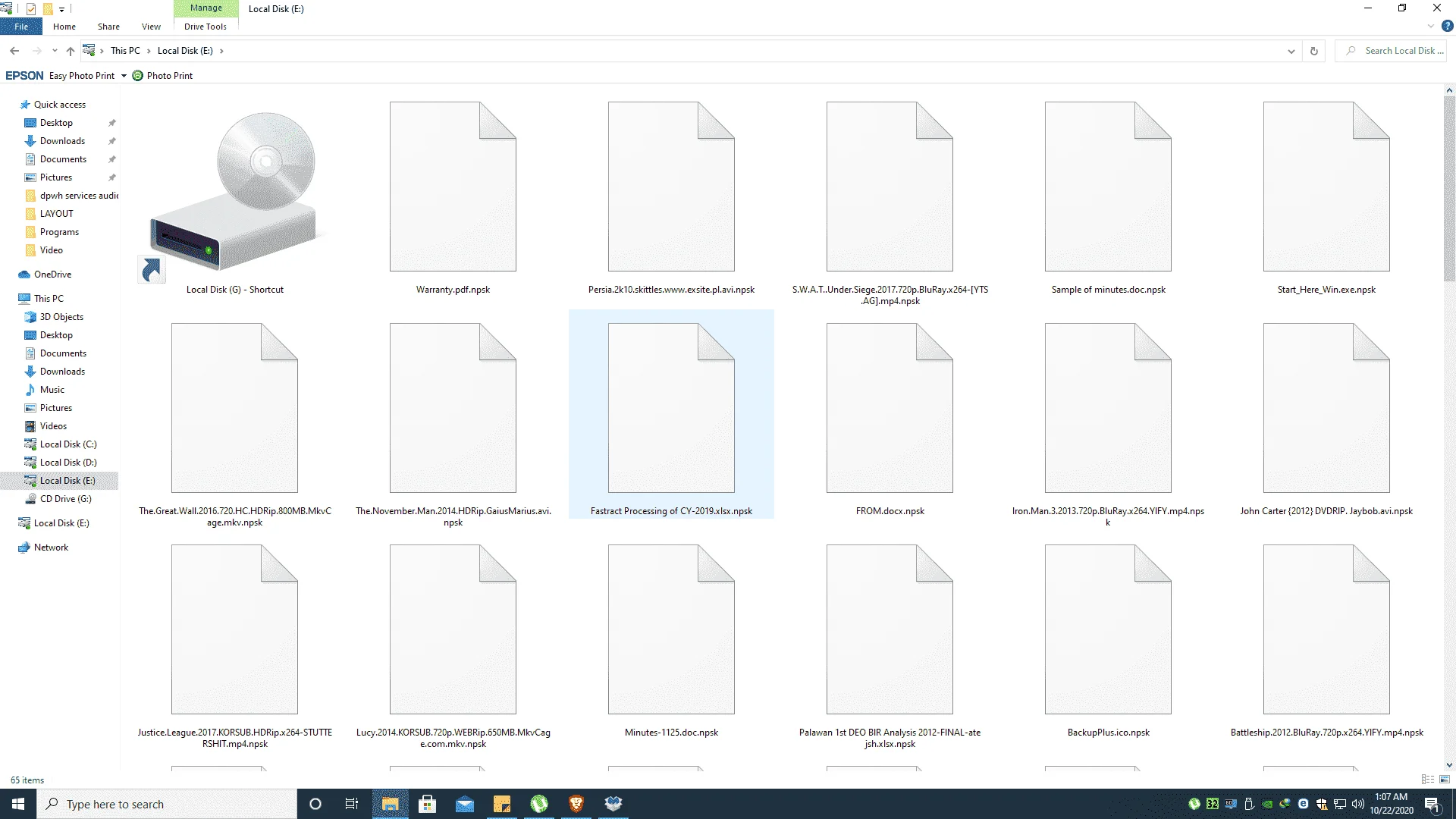The width and height of the screenshot is (1456, 819).
Task: Click the Search Local Disk field
Action: coord(1390,51)
